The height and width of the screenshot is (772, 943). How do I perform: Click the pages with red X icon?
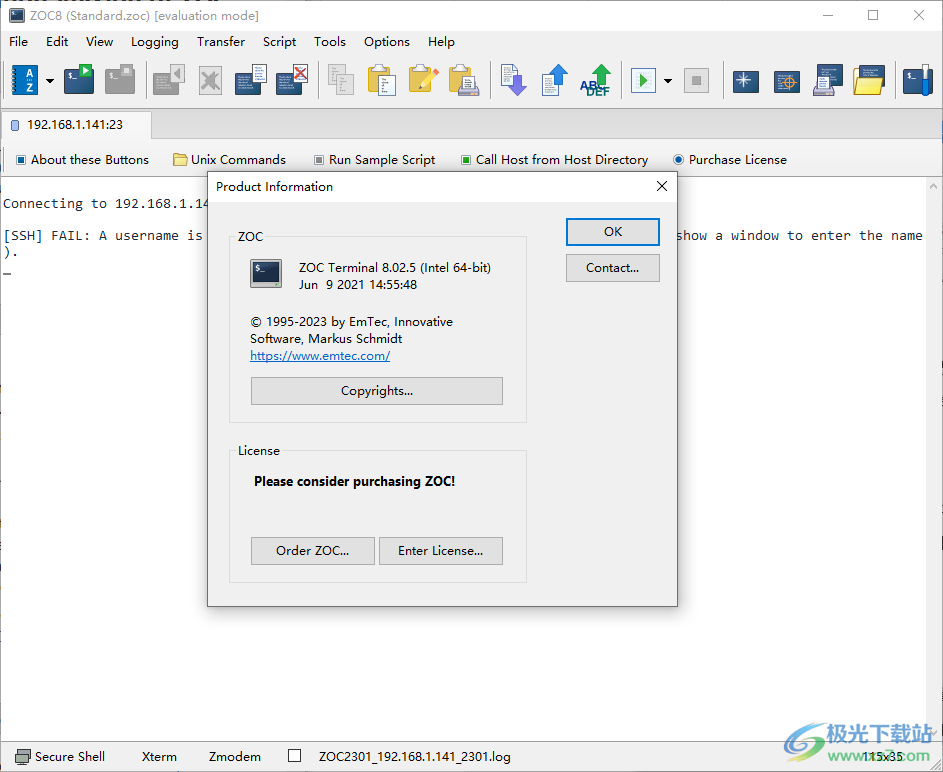(x=292, y=80)
